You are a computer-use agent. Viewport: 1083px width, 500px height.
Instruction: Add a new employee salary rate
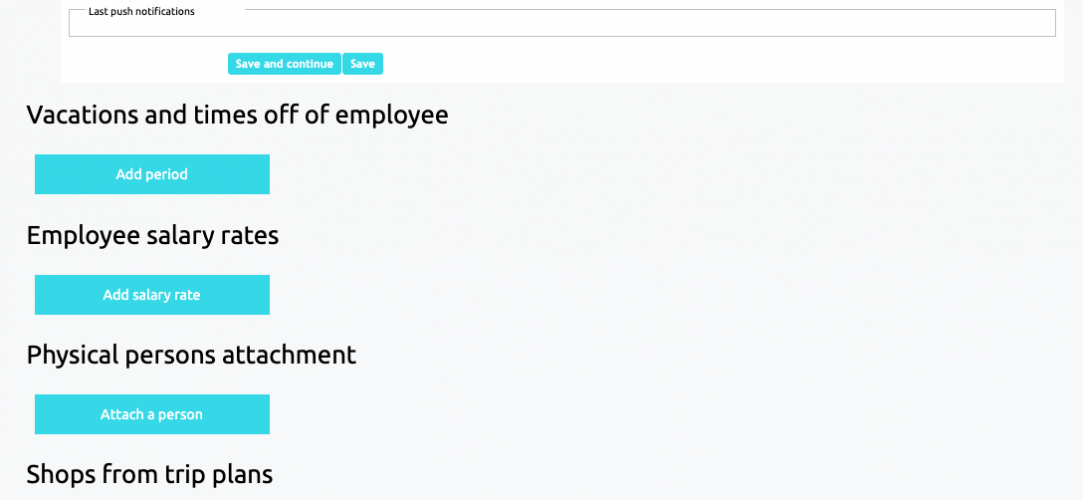pyautogui.click(x=152, y=295)
